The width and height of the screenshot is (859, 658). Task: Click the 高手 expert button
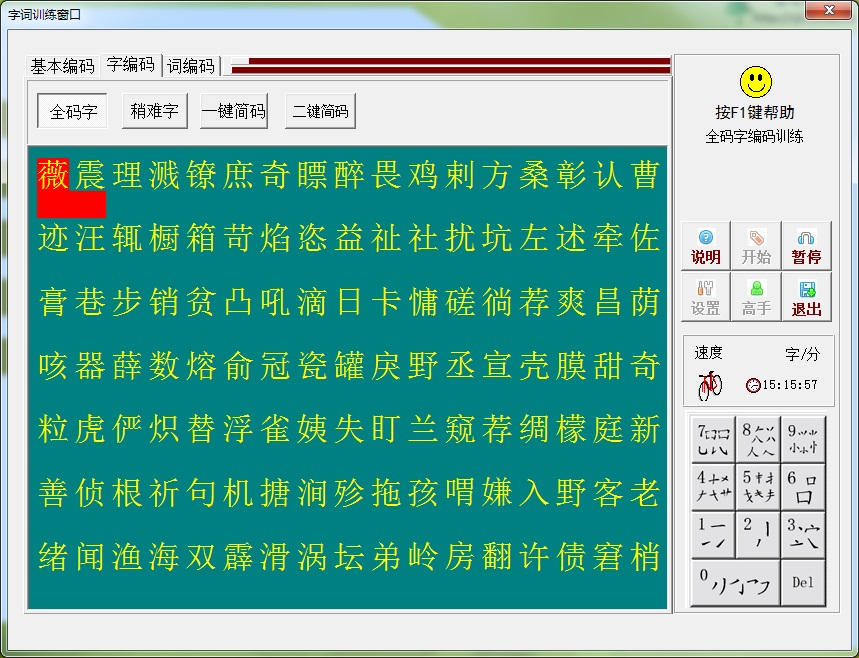click(756, 297)
